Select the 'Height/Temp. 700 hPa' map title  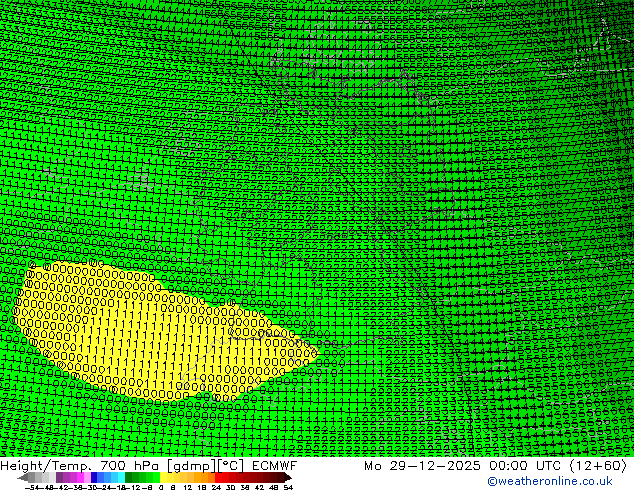pos(81,466)
